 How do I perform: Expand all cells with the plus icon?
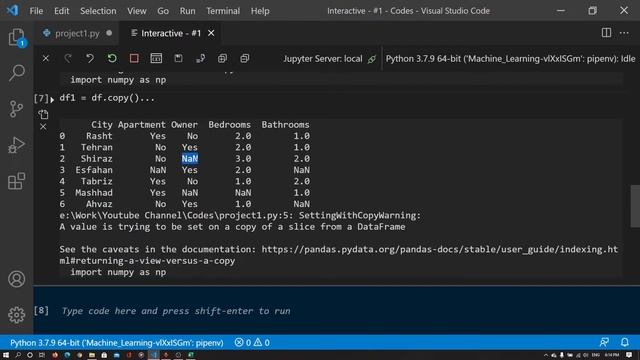(222, 58)
